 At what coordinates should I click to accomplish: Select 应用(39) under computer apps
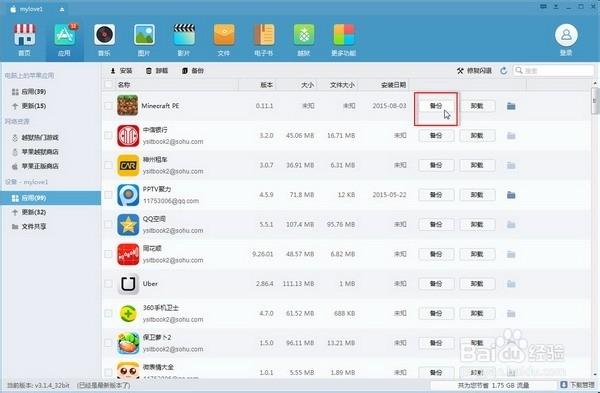(x=29, y=92)
